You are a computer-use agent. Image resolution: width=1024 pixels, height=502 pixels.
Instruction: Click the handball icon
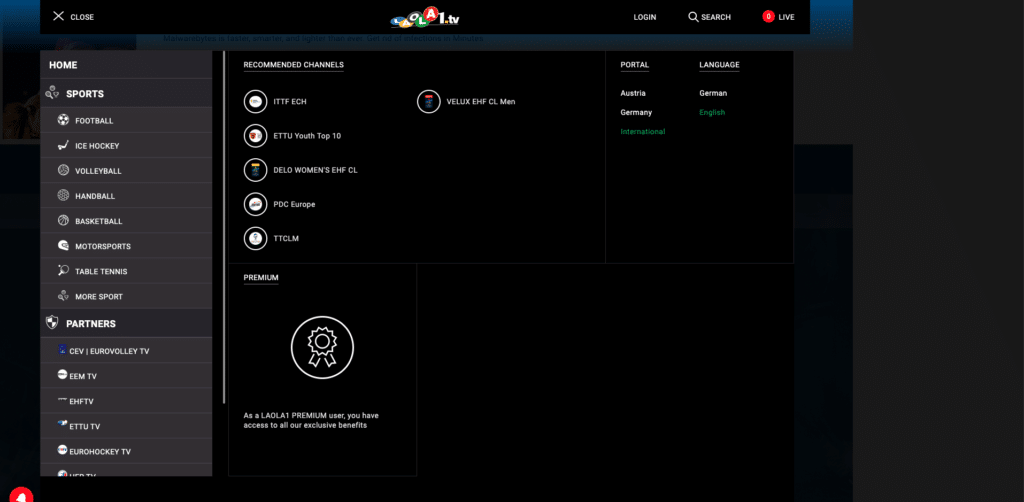click(x=63, y=195)
